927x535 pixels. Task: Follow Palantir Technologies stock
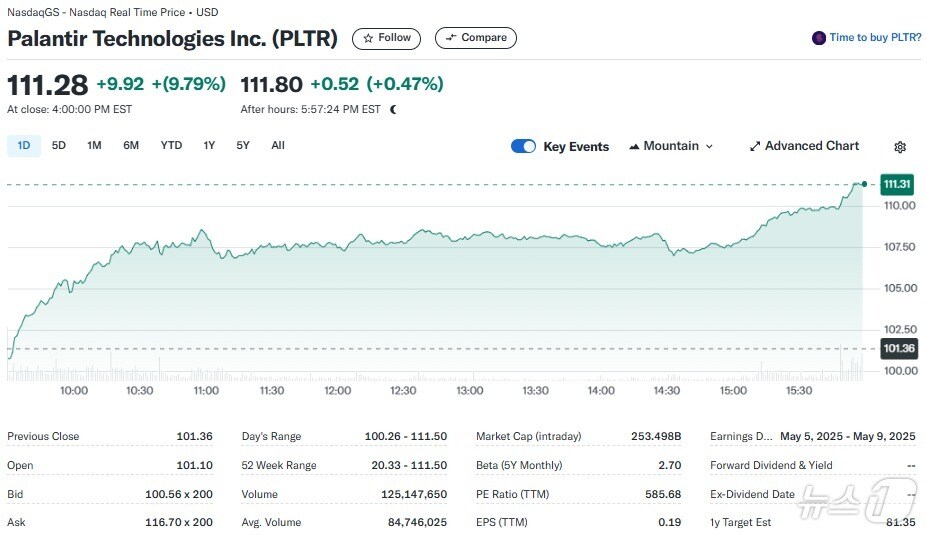tap(387, 38)
